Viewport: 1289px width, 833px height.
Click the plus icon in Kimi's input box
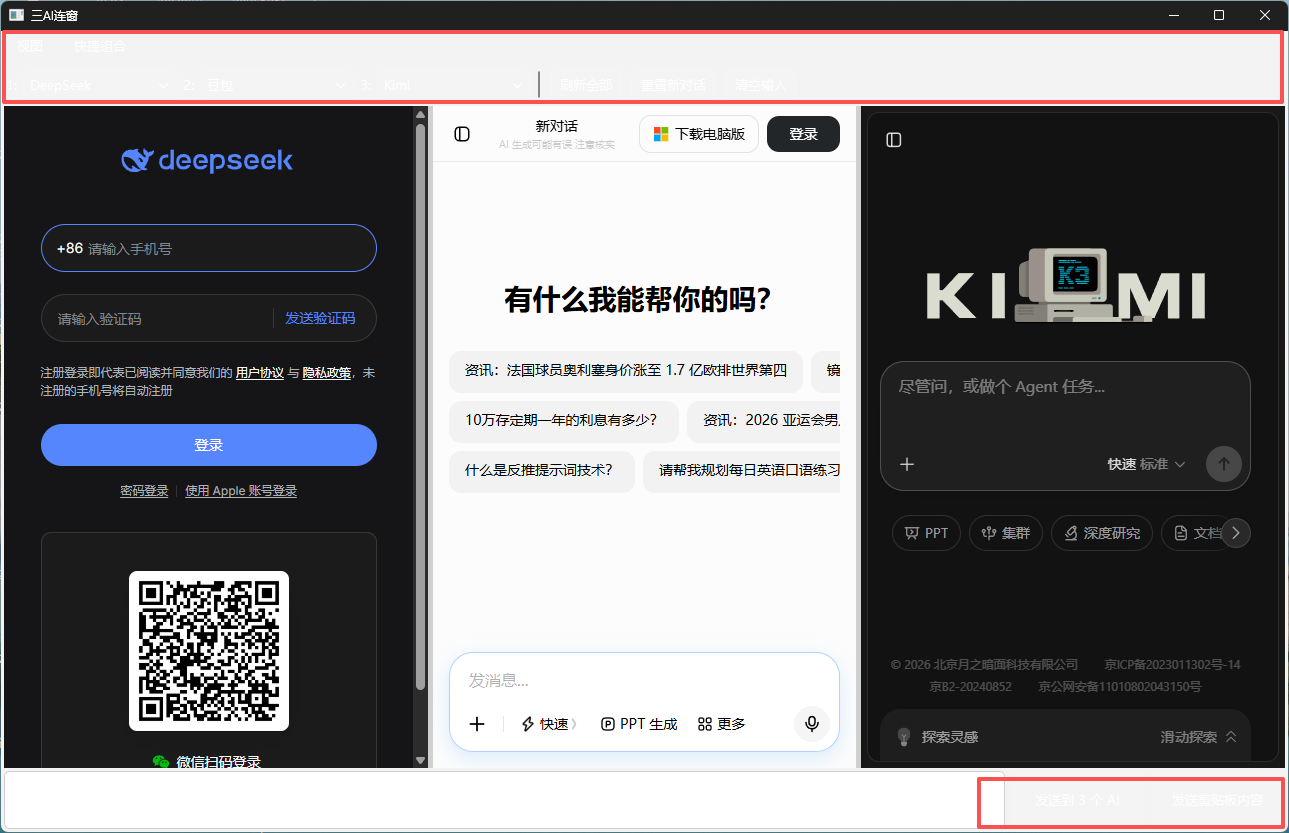907,464
